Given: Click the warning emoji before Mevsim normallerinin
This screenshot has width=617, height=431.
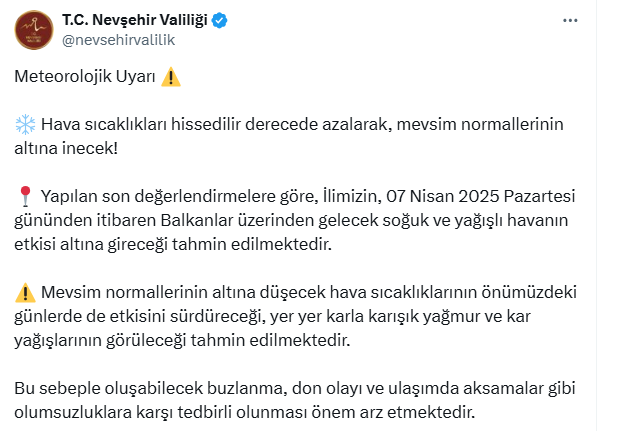Looking at the screenshot, I should tap(25, 292).
